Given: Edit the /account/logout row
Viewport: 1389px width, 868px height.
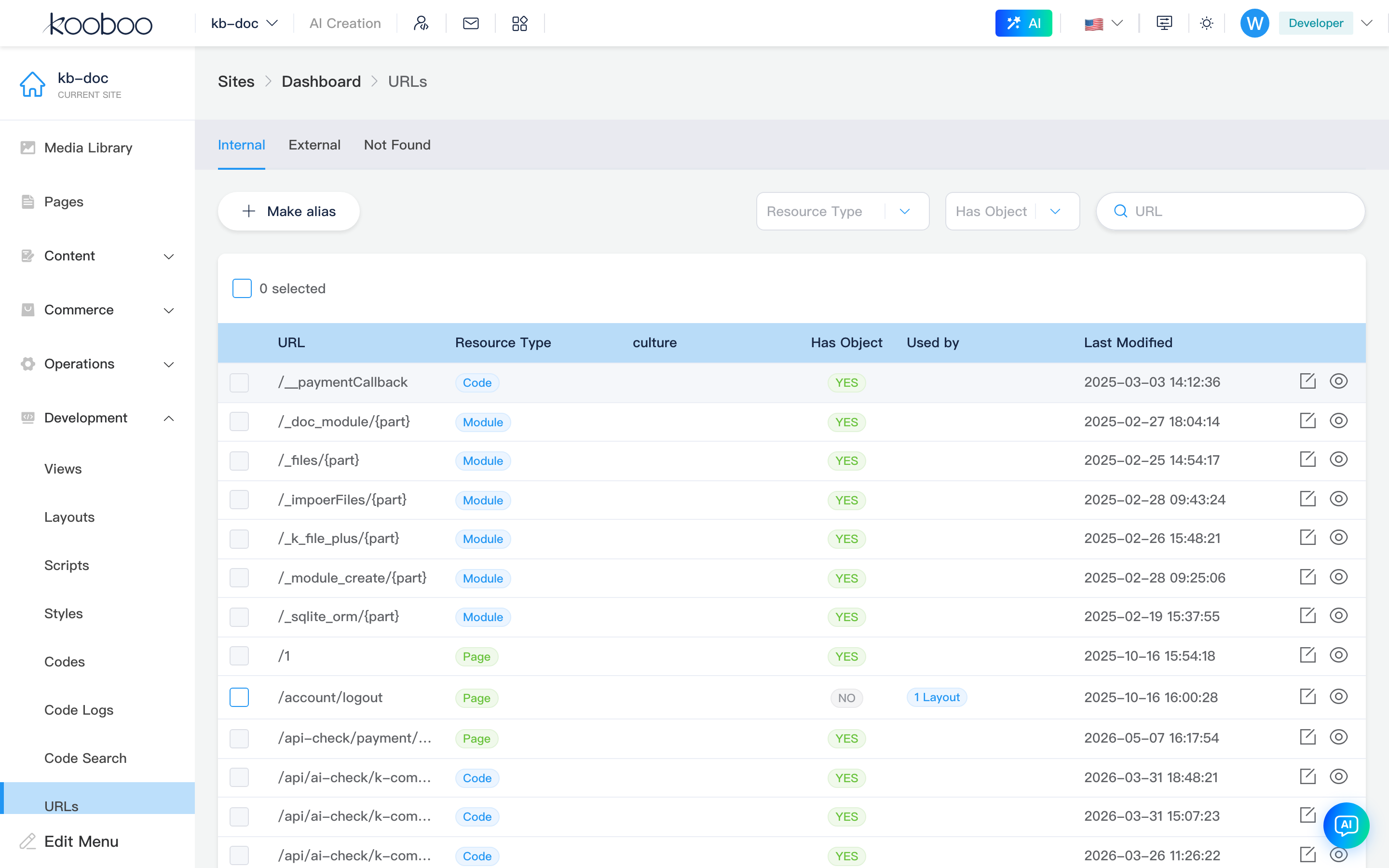Looking at the screenshot, I should [x=1307, y=696].
